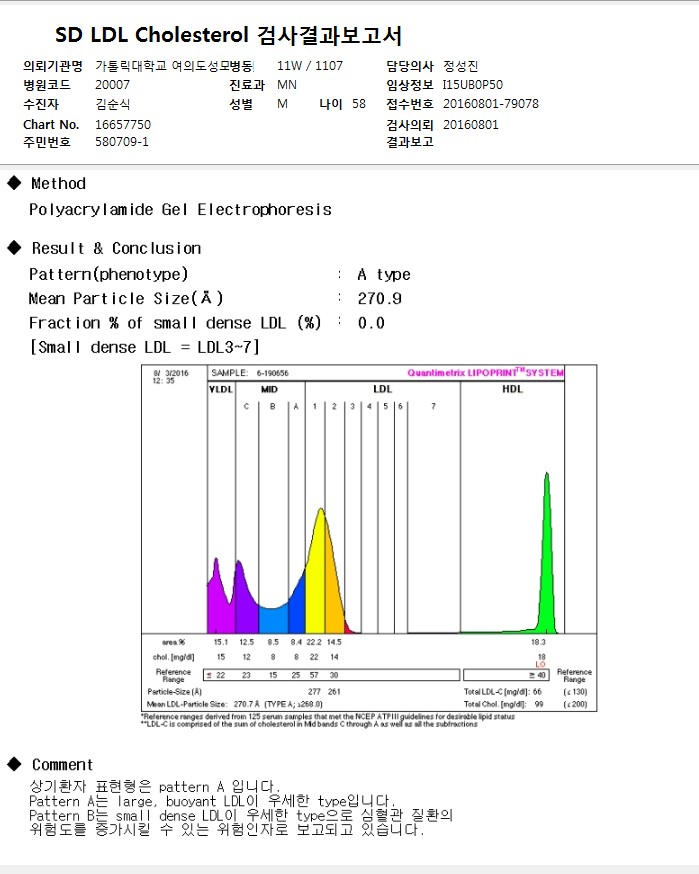Click the "MID" column header in chart
This screenshot has width=699, height=874.
269,389
